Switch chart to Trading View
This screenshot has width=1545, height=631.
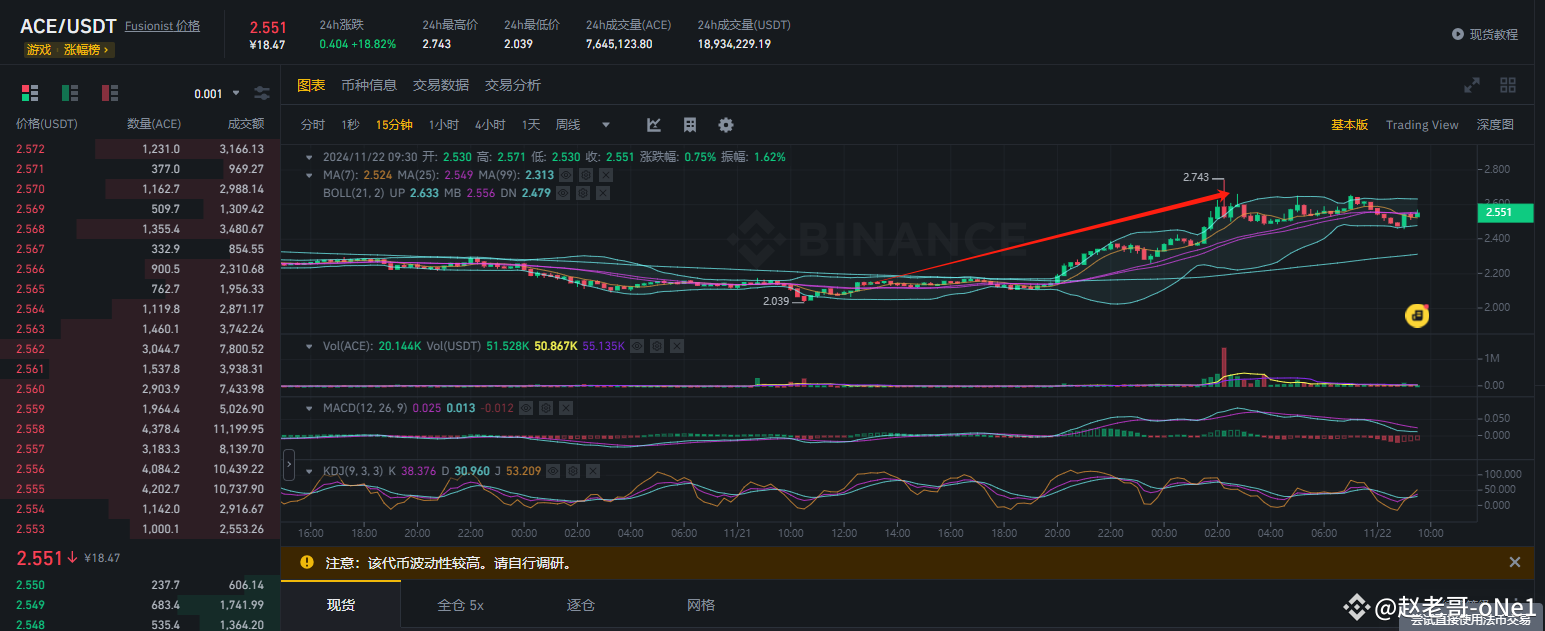tap(1422, 125)
